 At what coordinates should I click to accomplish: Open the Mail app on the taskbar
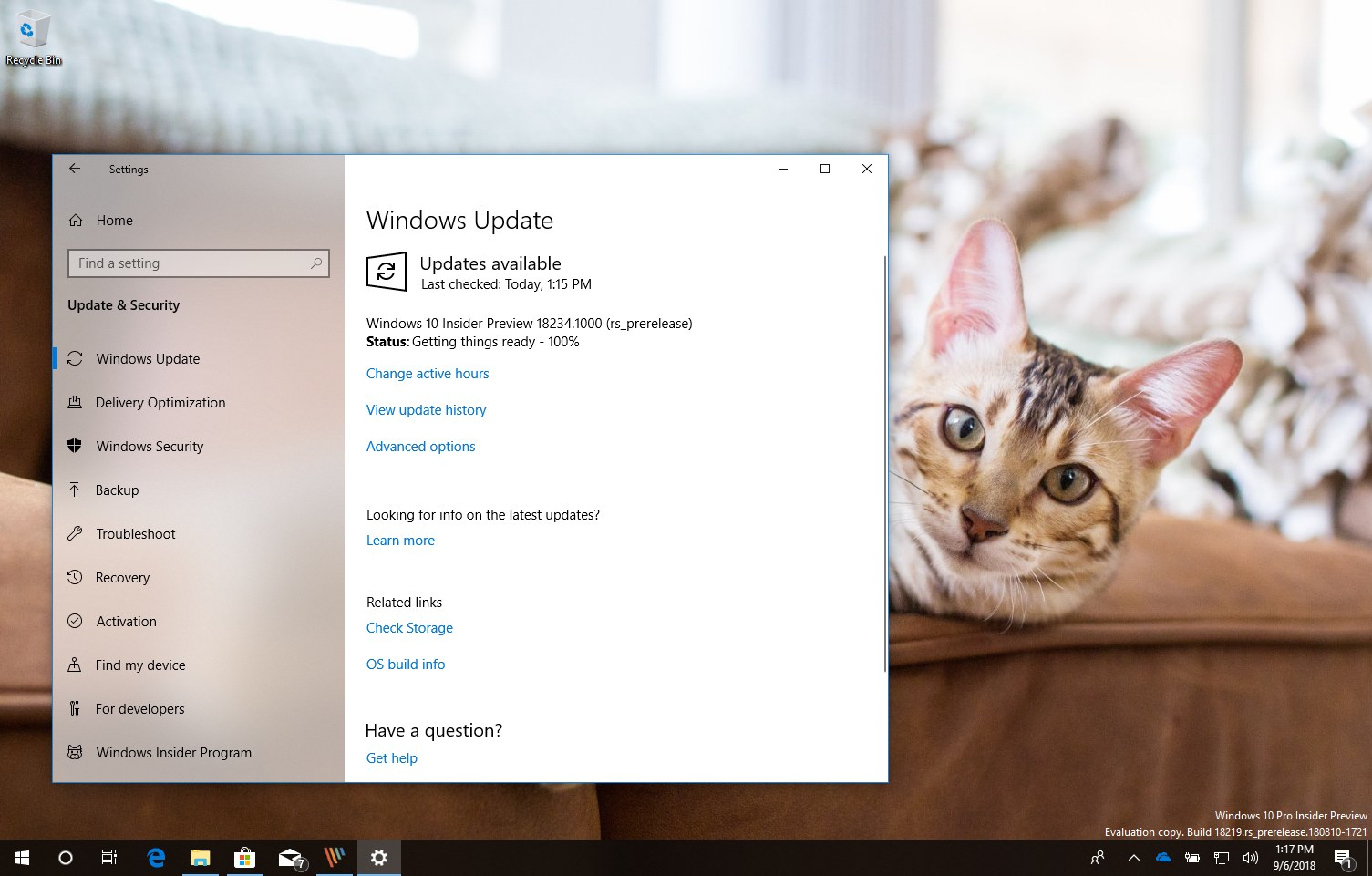click(x=290, y=858)
